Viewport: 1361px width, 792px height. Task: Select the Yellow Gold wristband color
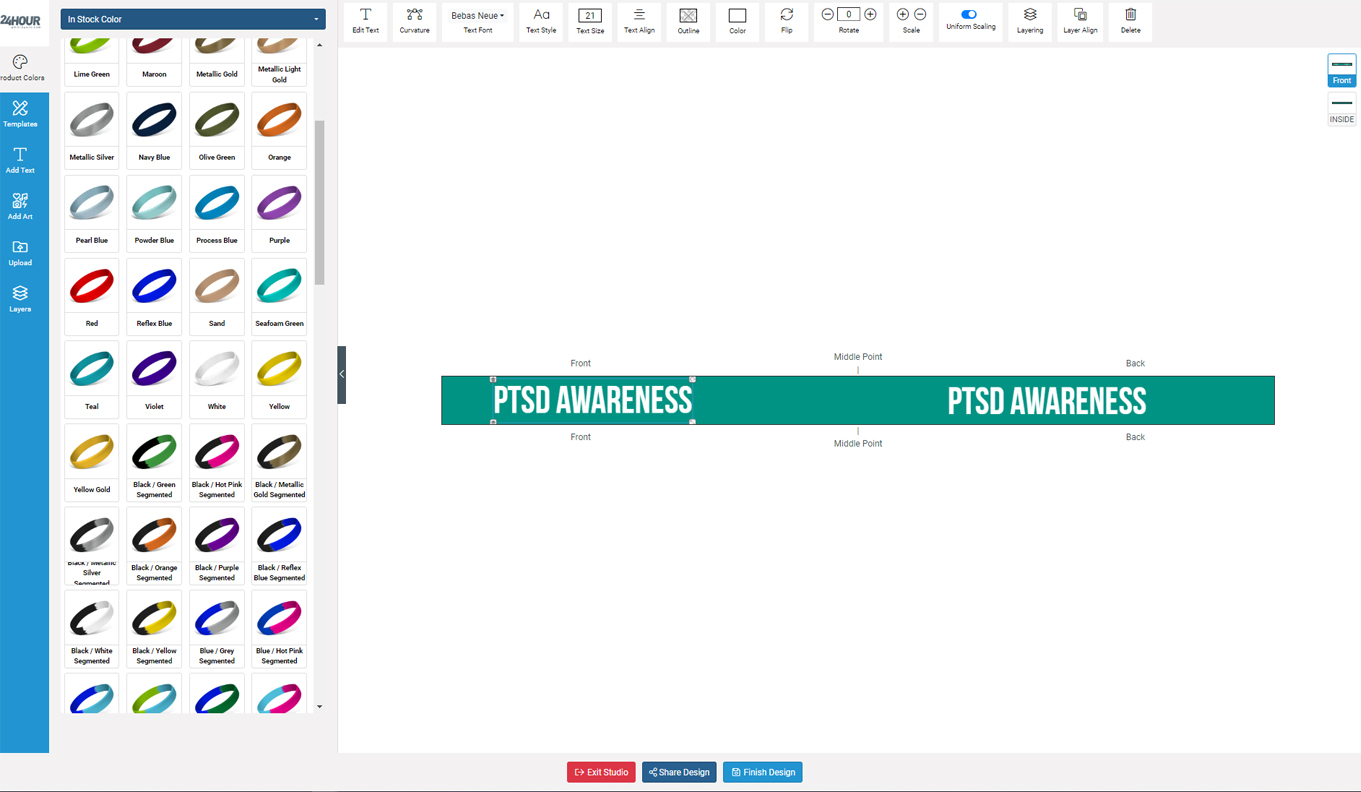(x=92, y=462)
